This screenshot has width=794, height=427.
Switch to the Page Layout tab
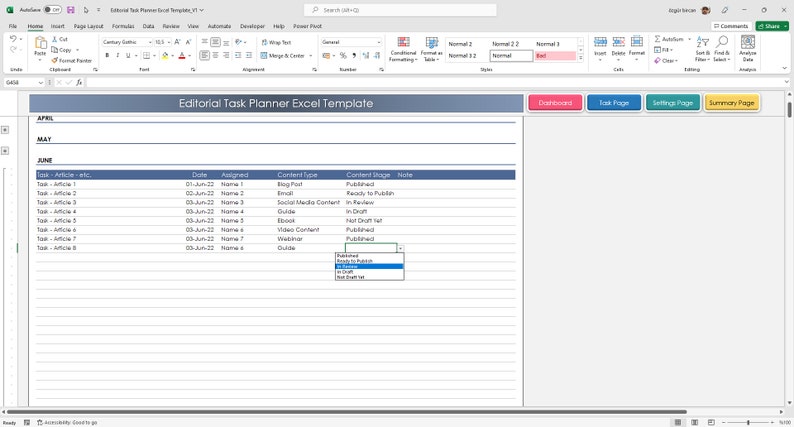pos(88,26)
